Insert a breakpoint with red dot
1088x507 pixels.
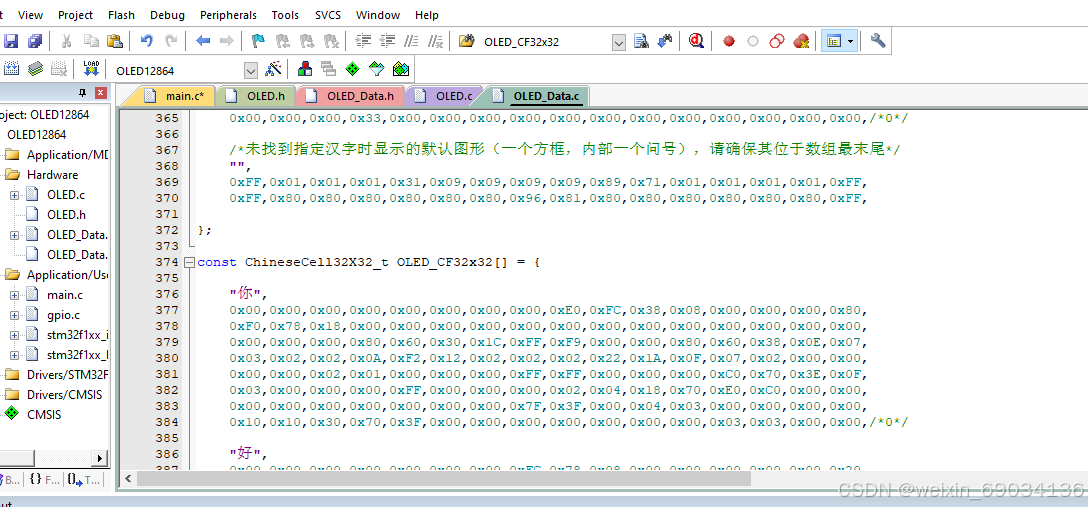[729, 42]
